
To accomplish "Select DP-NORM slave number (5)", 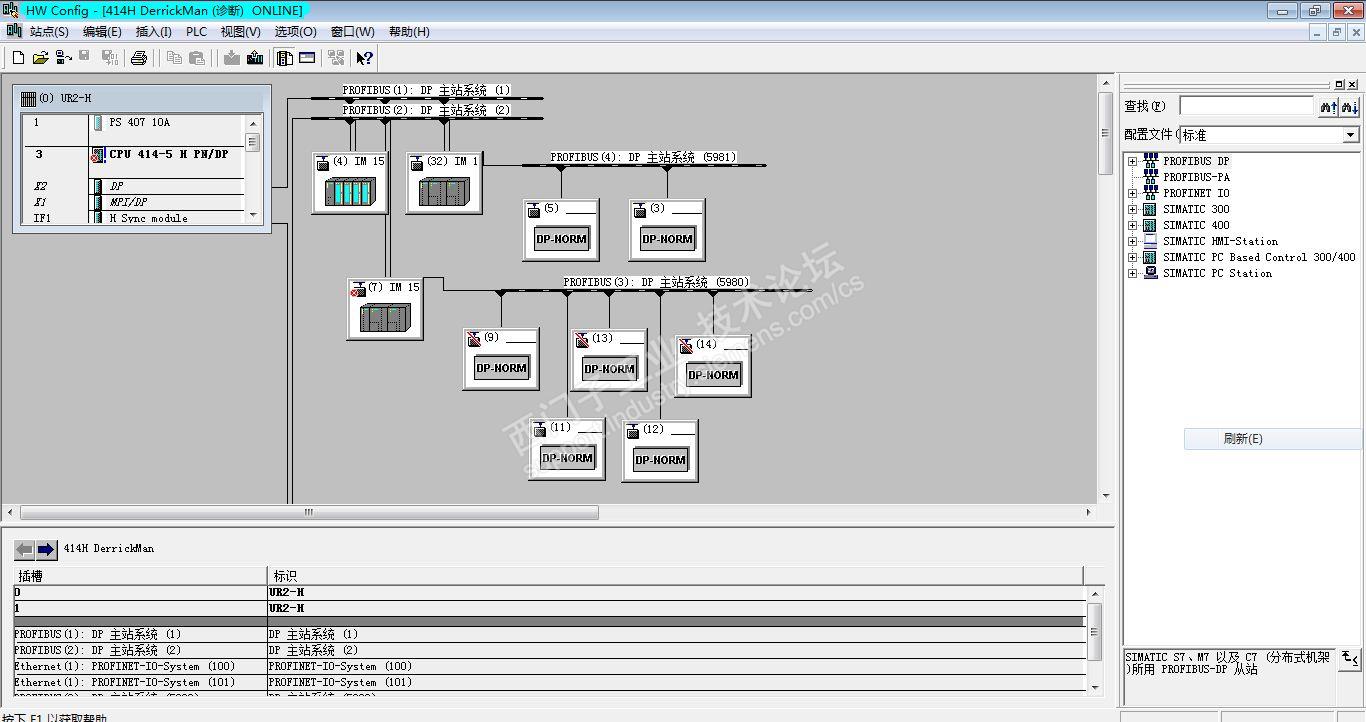I will tap(560, 229).
